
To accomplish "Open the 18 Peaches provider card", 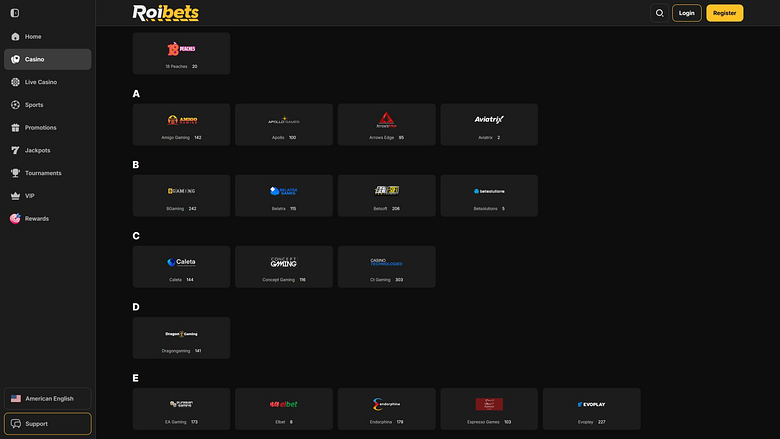I will click(x=182, y=54).
